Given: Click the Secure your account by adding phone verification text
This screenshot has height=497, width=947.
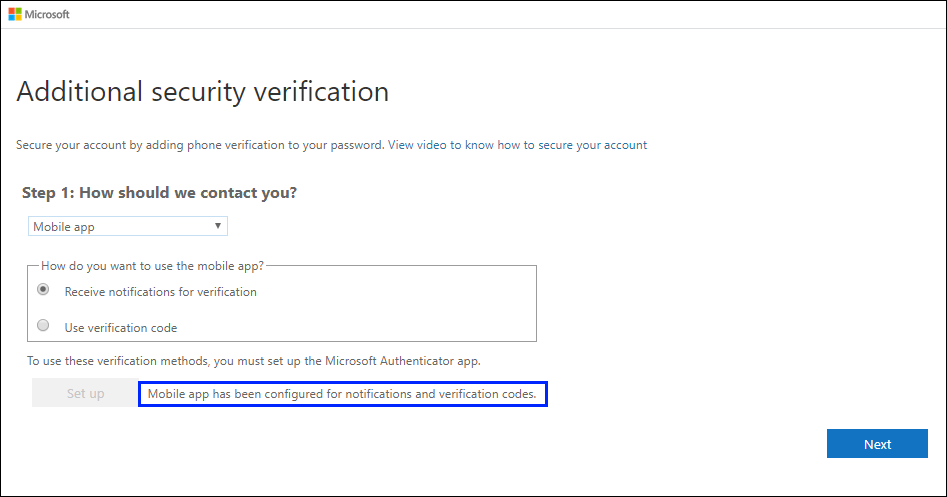Looking at the screenshot, I should (x=200, y=145).
